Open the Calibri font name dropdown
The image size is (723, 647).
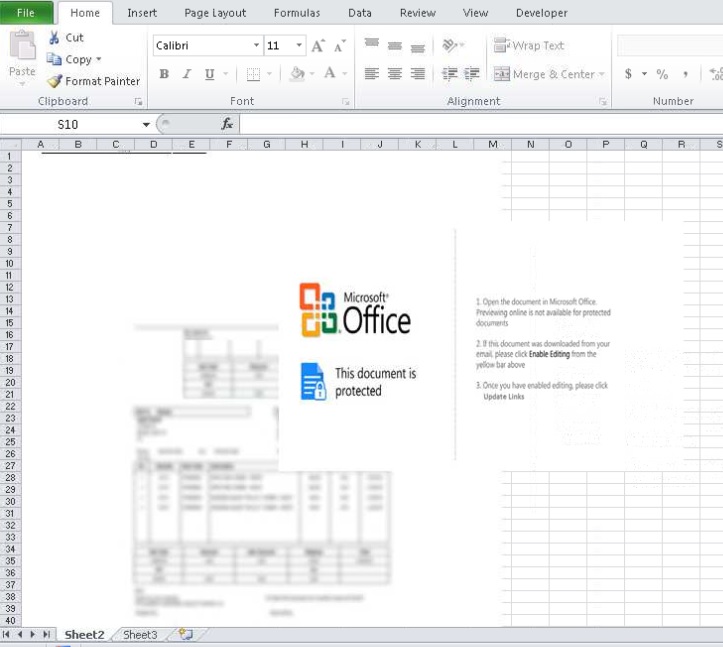click(256, 45)
